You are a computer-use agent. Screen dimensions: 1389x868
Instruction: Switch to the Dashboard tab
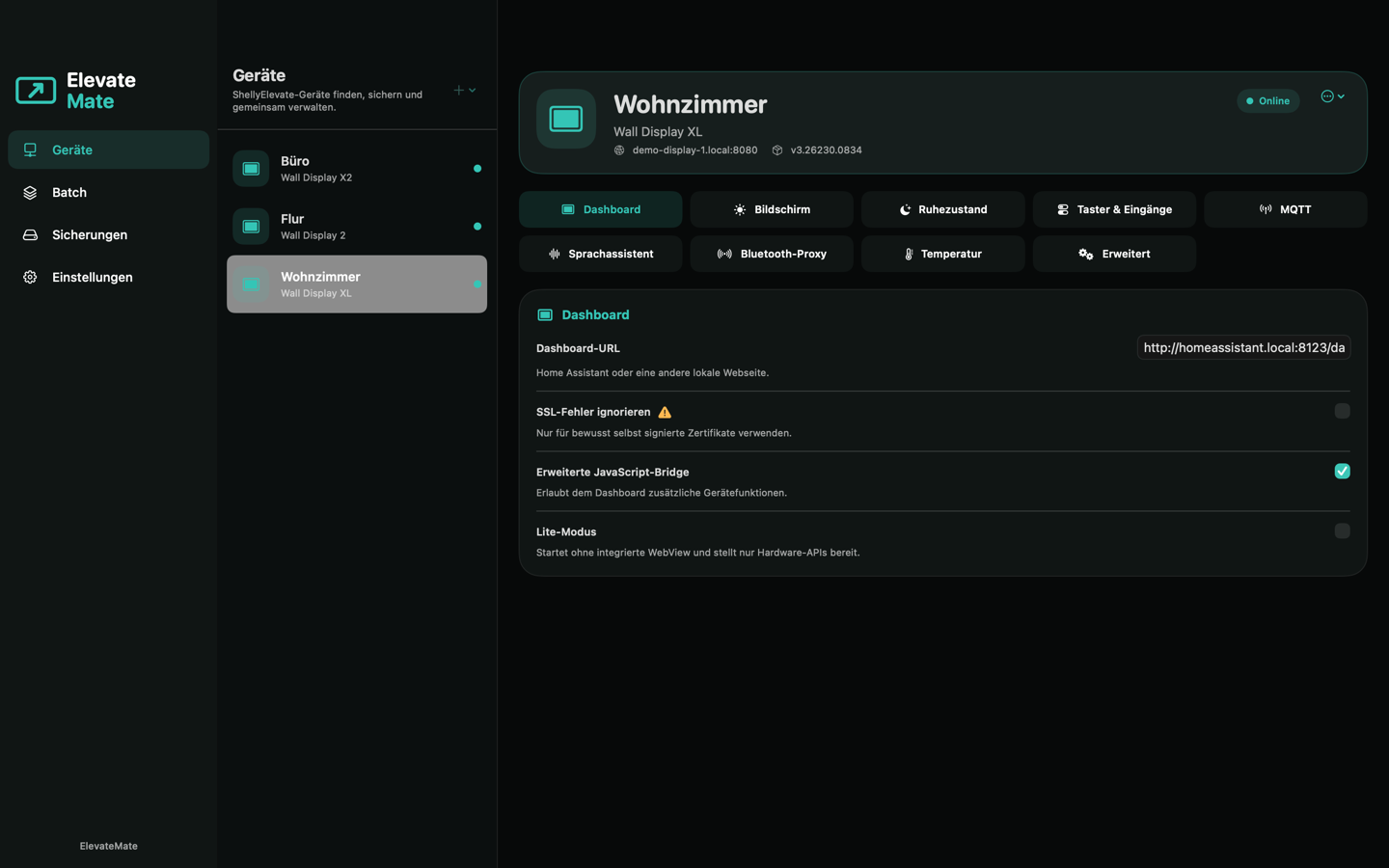coord(600,209)
